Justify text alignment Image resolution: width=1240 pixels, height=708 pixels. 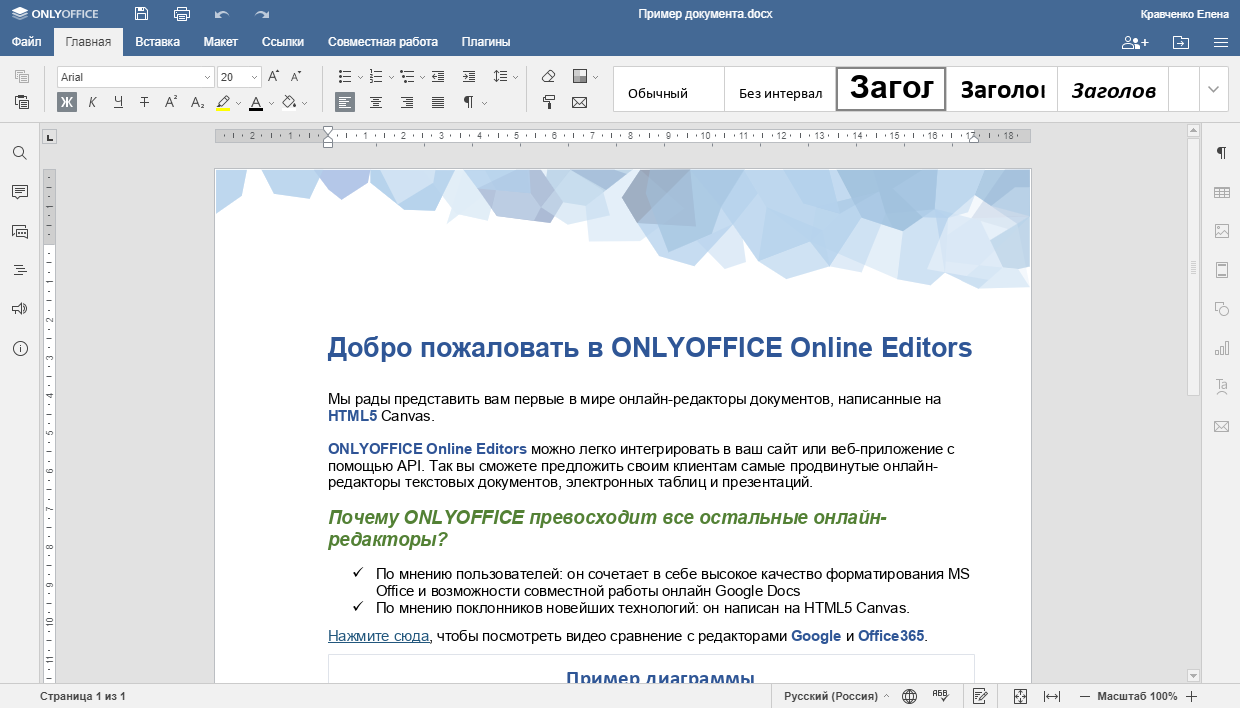(438, 102)
